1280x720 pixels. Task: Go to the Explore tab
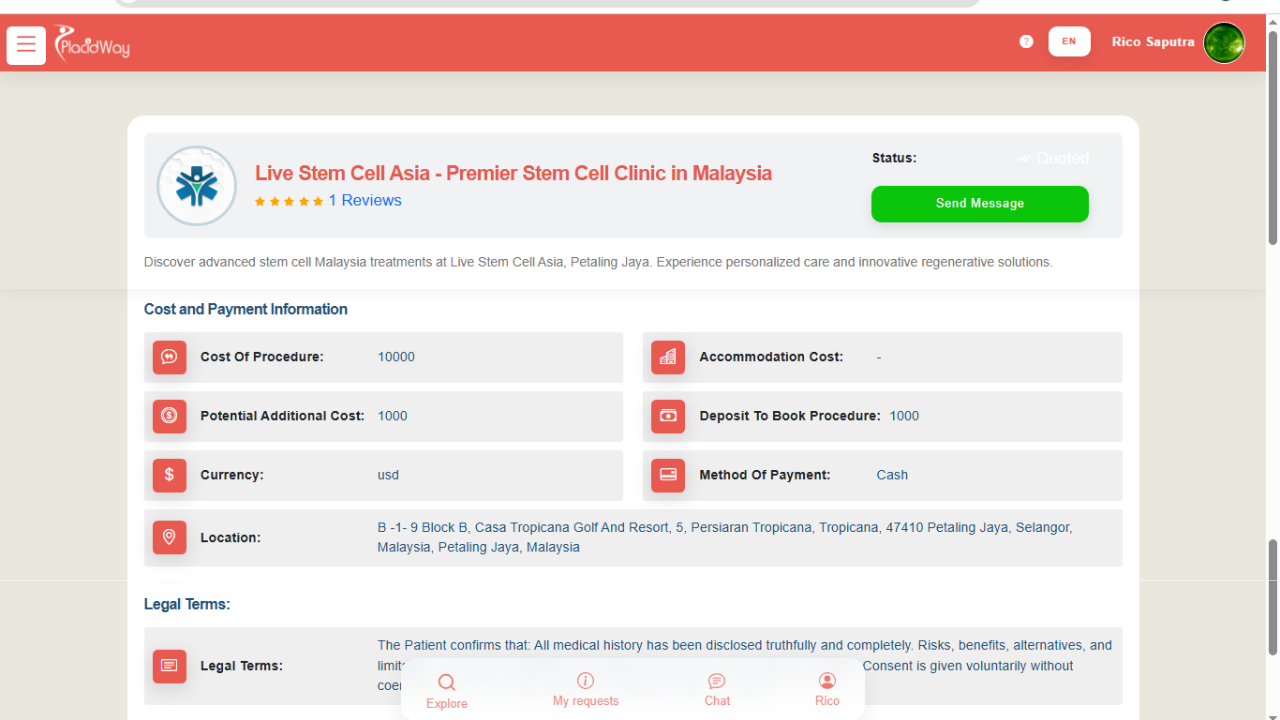click(x=447, y=690)
